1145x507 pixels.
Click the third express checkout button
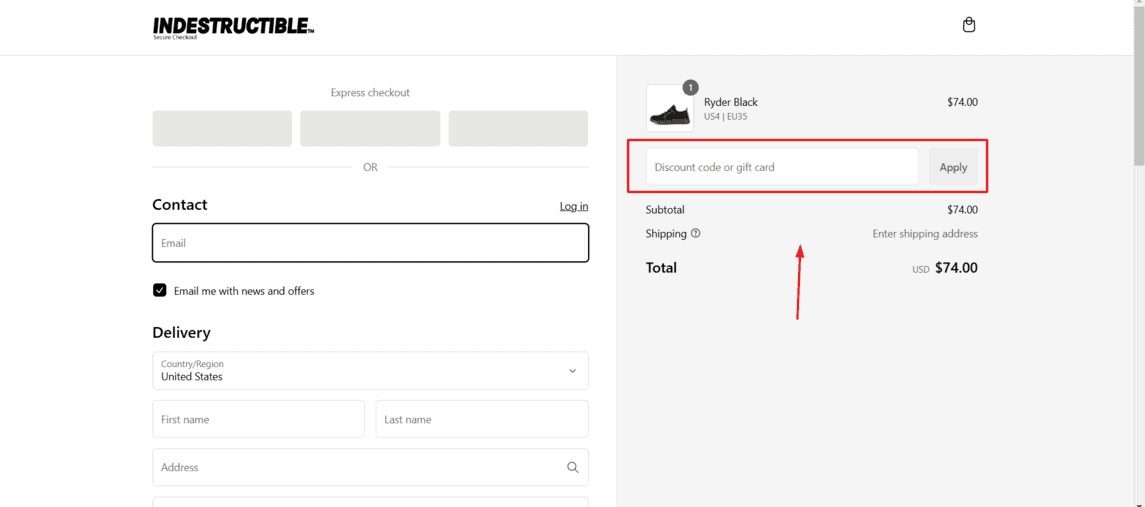pyautogui.click(x=518, y=129)
